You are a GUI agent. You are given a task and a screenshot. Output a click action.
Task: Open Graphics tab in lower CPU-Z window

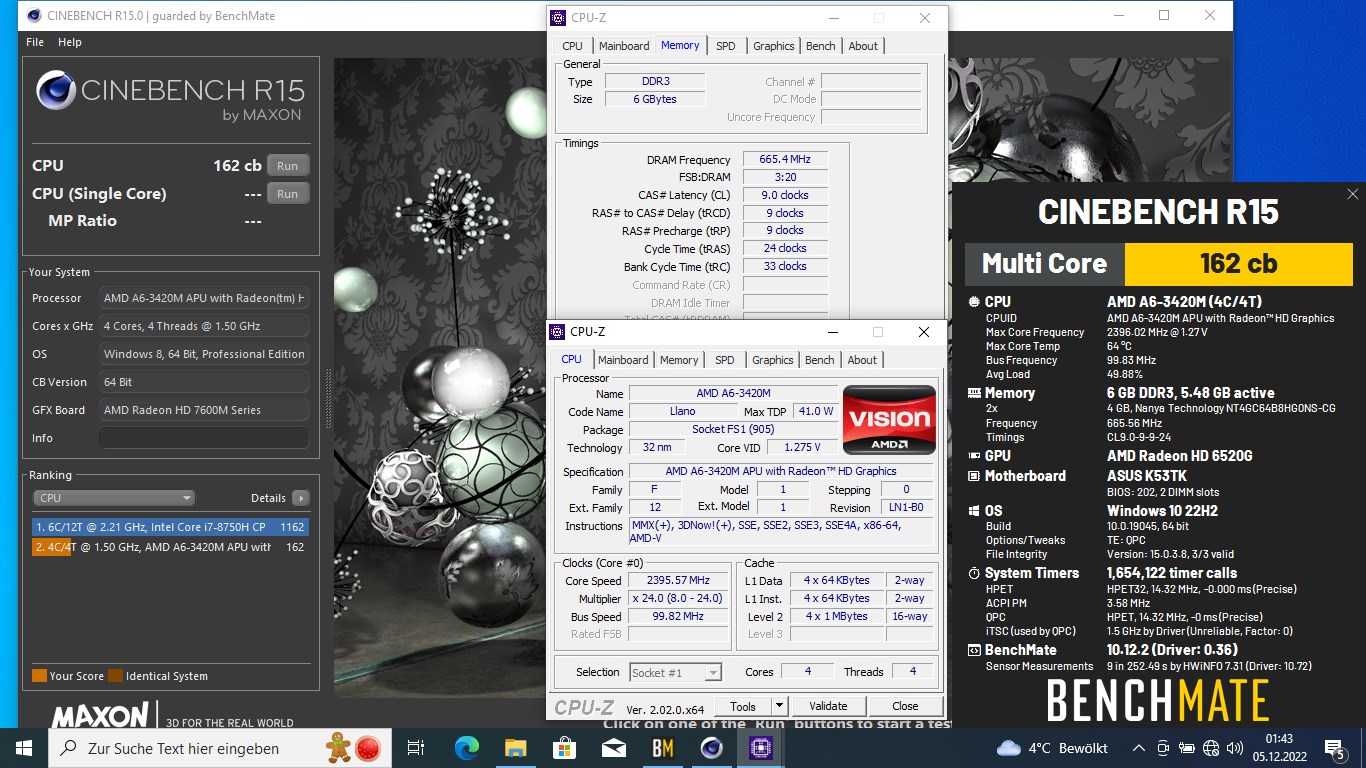tap(772, 360)
